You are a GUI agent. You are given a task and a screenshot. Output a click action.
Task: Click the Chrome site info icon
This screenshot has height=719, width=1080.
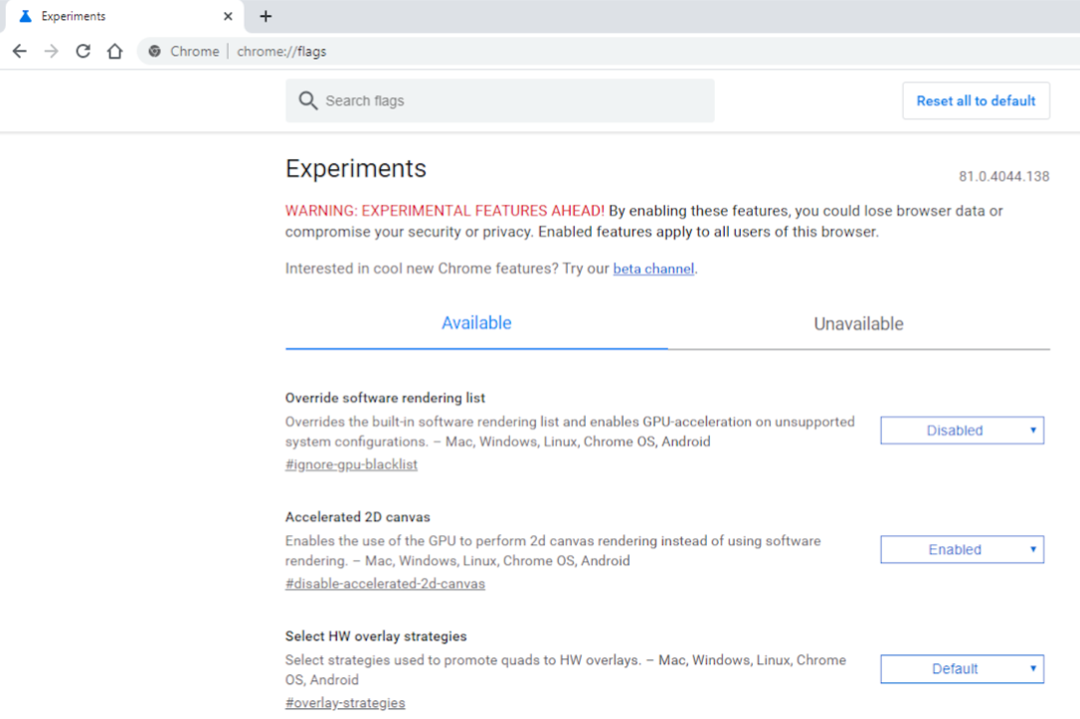click(155, 51)
